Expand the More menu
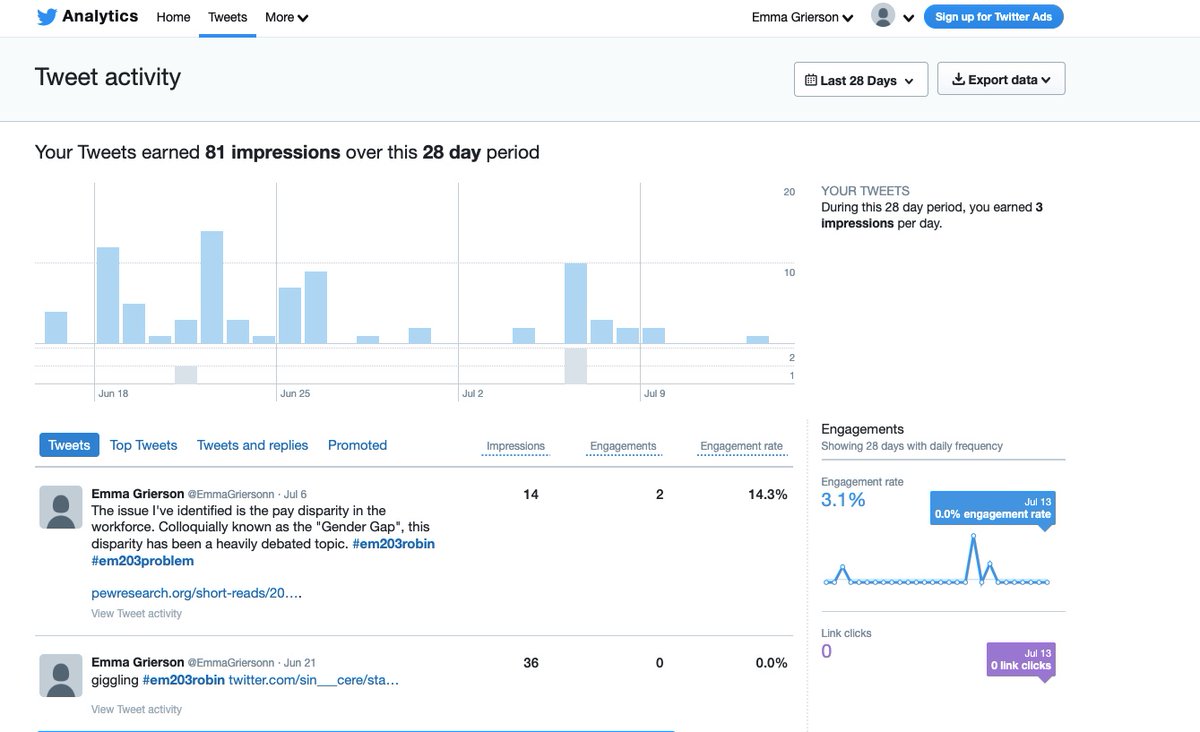This screenshot has width=1200, height=732. [x=286, y=17]
